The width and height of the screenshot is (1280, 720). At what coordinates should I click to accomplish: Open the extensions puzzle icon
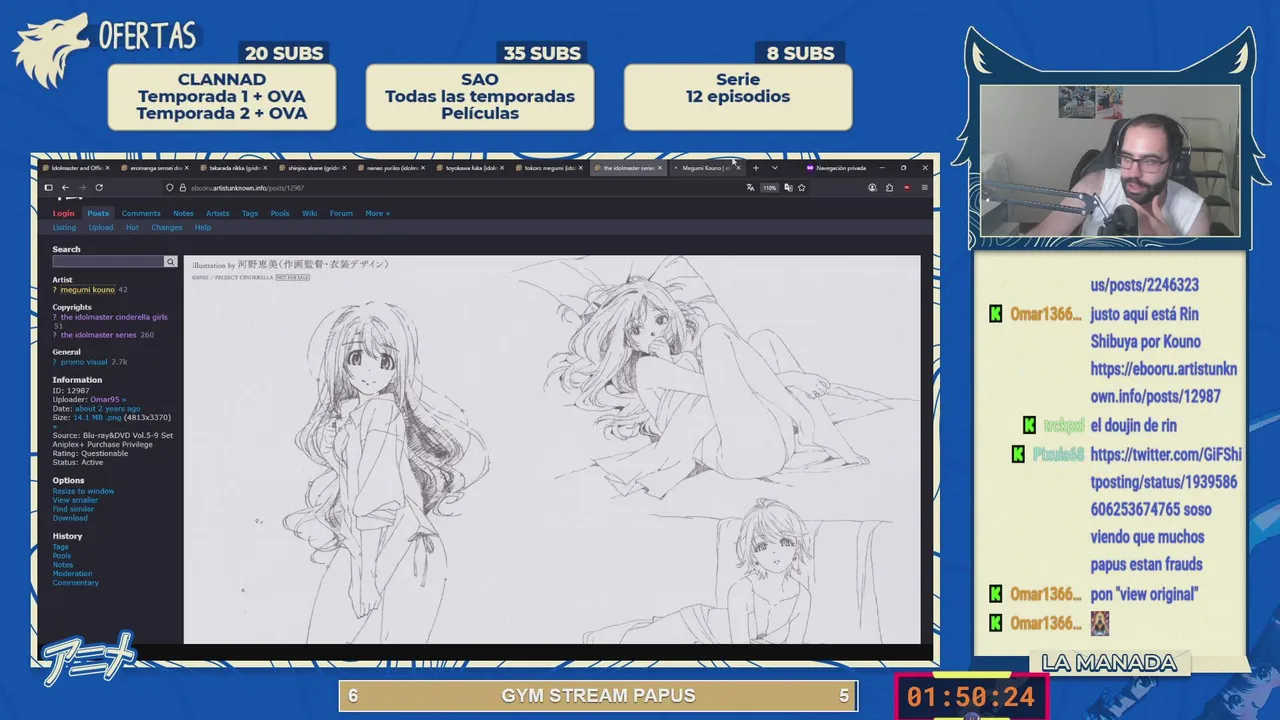click(889, 187)
